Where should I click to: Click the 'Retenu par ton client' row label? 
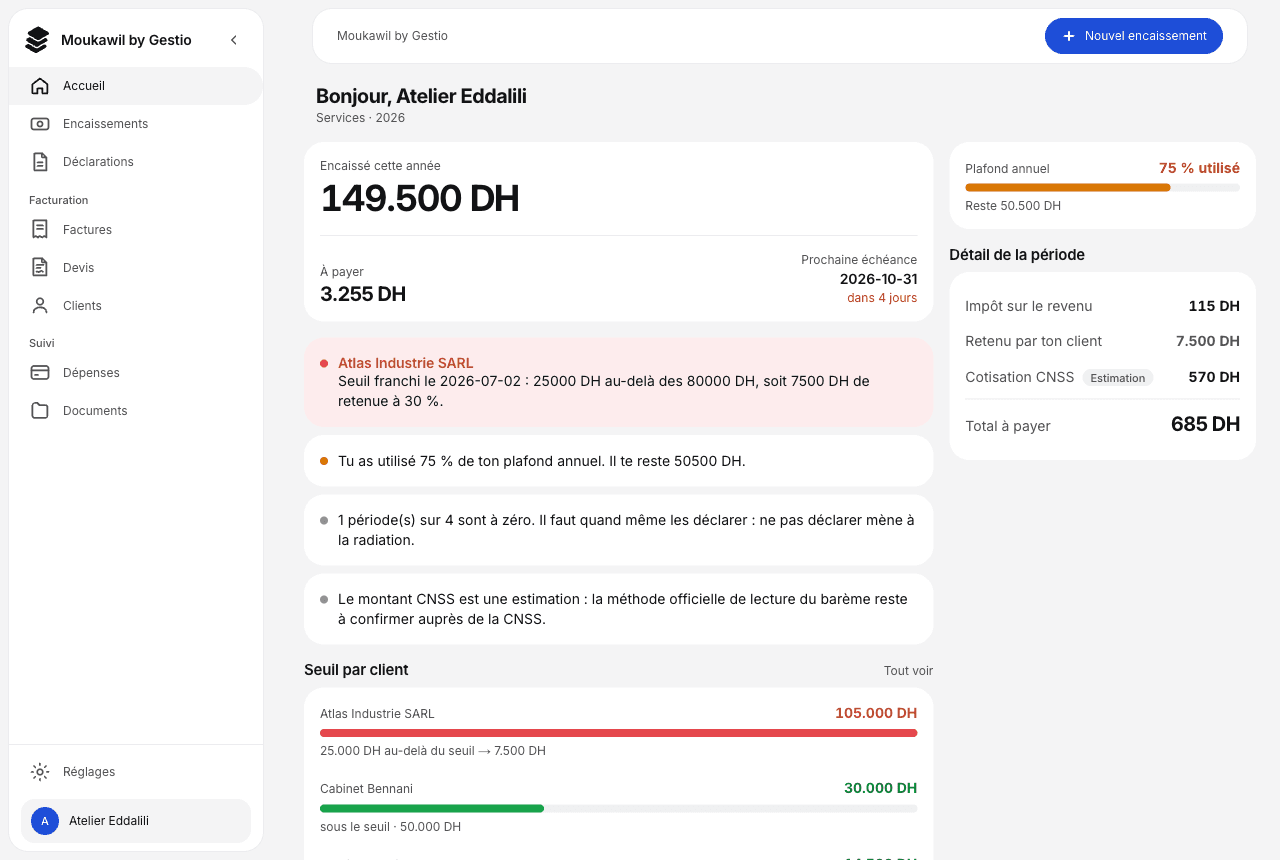coord(1034,341)
